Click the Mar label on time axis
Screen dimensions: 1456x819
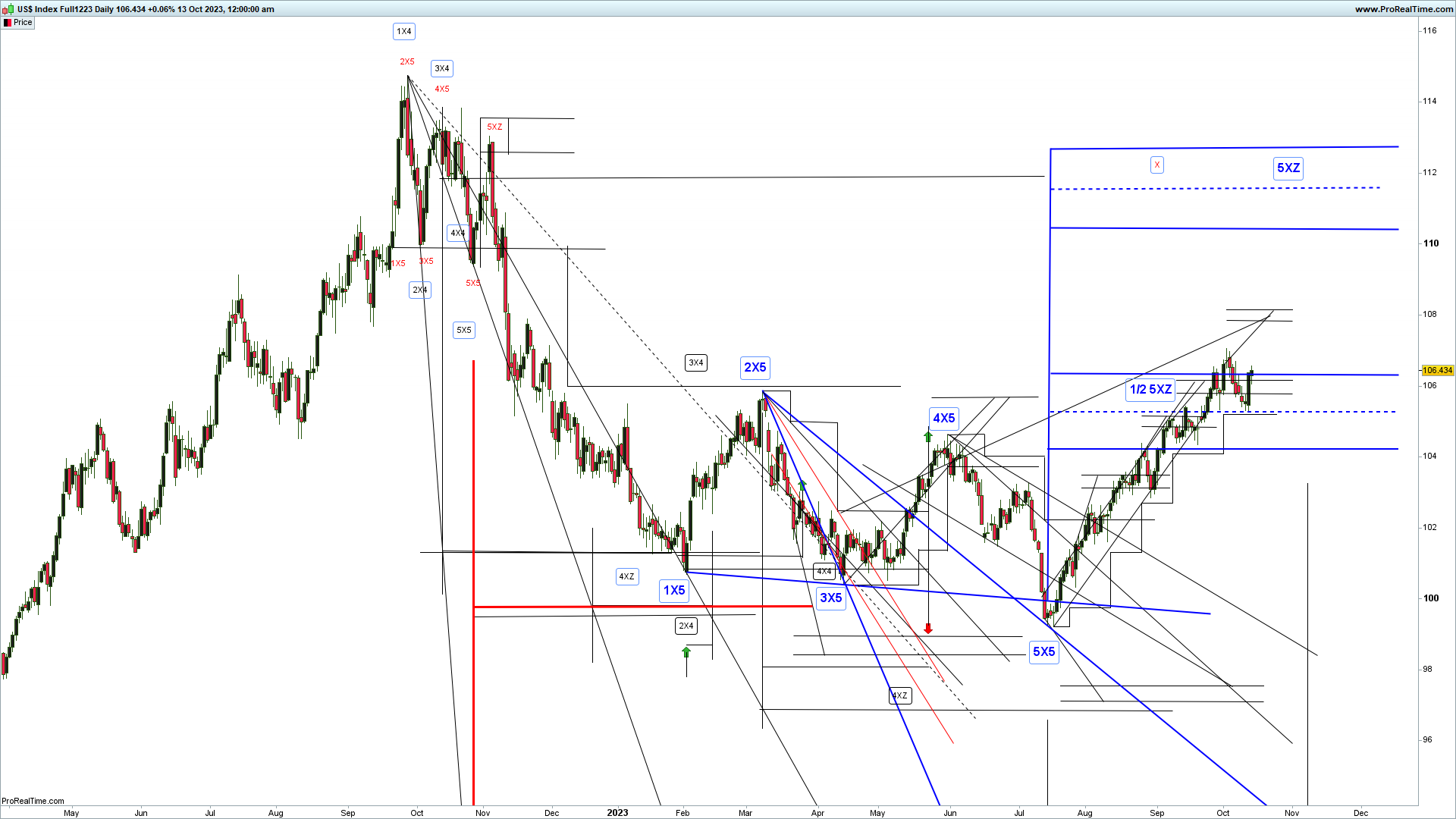745,813
